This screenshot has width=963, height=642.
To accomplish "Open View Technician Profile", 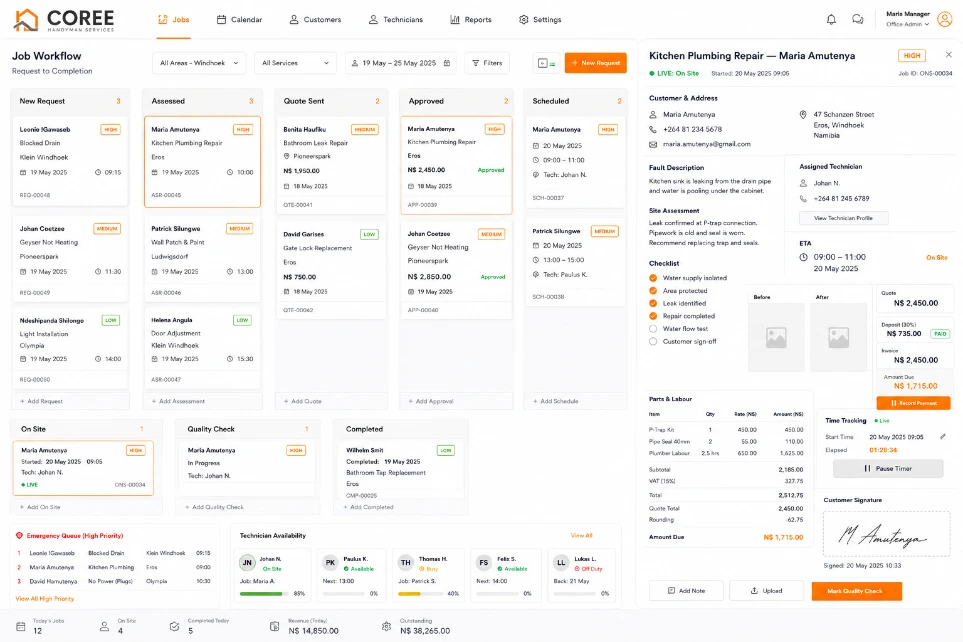I will [843, 218].
